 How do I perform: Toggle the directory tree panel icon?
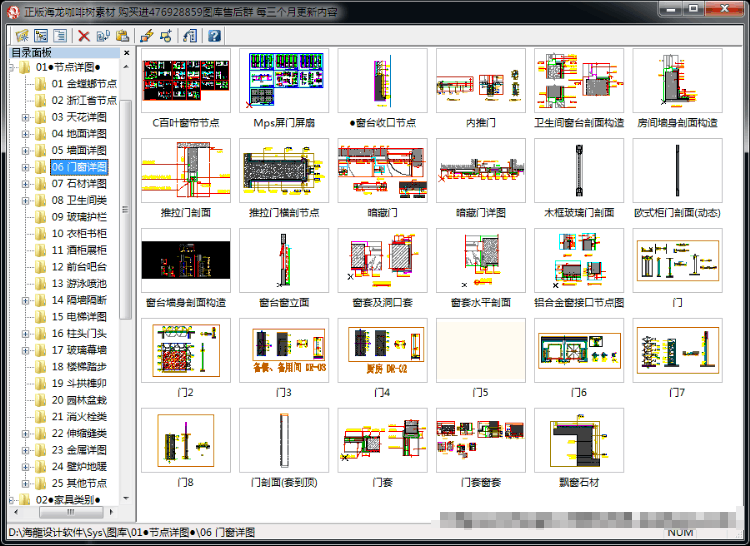coord(41,36)
